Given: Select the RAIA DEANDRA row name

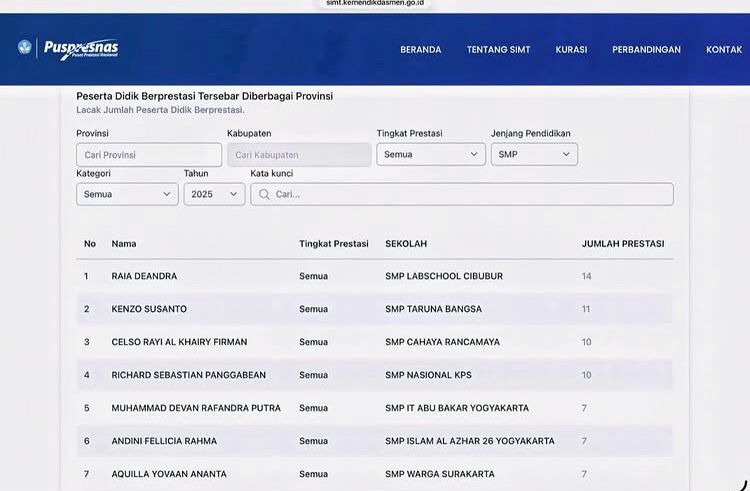Looking at the screenshot, I should pyautogui.click(x=144, y=276).
